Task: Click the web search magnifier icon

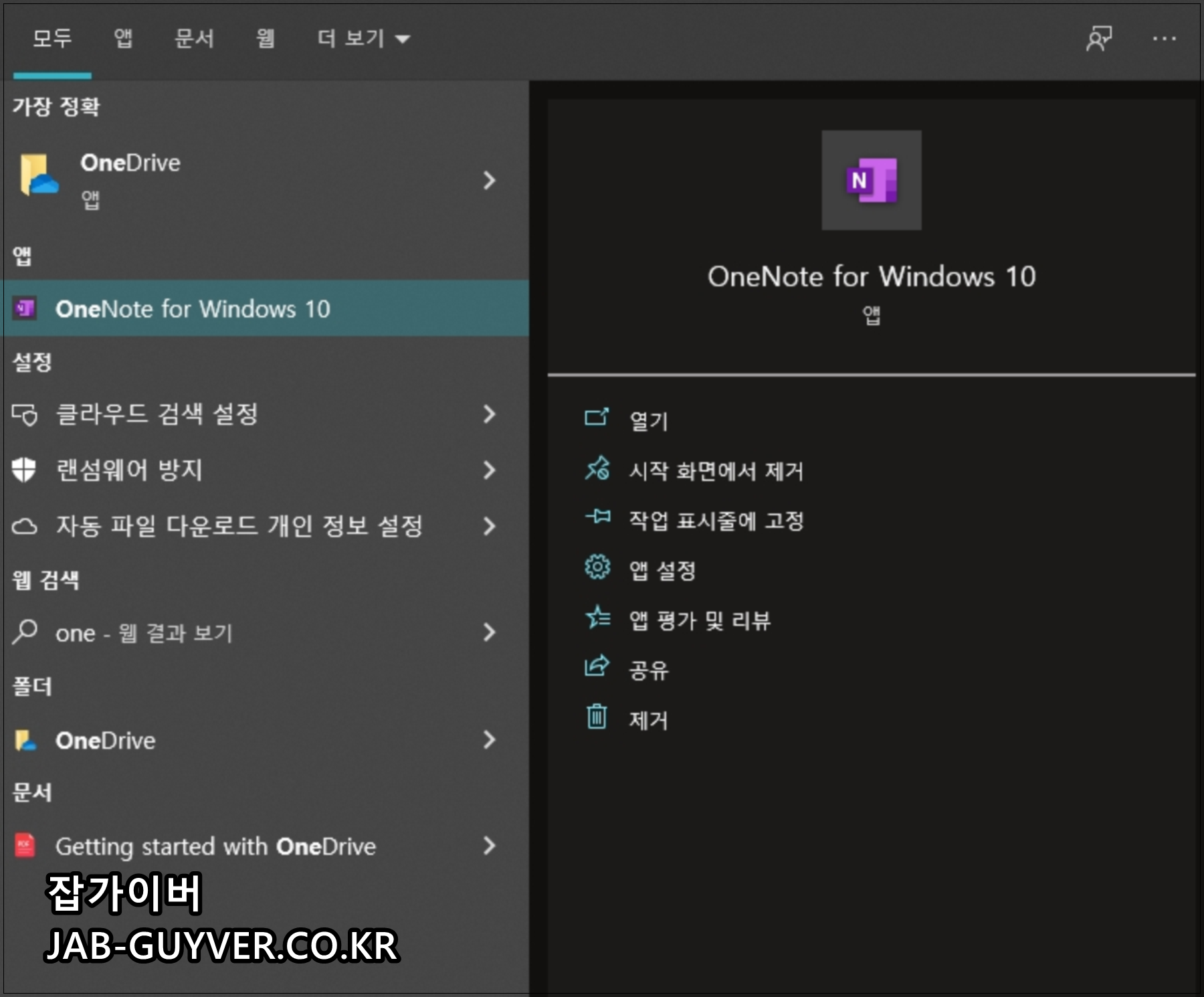Action: coord(25,632)
